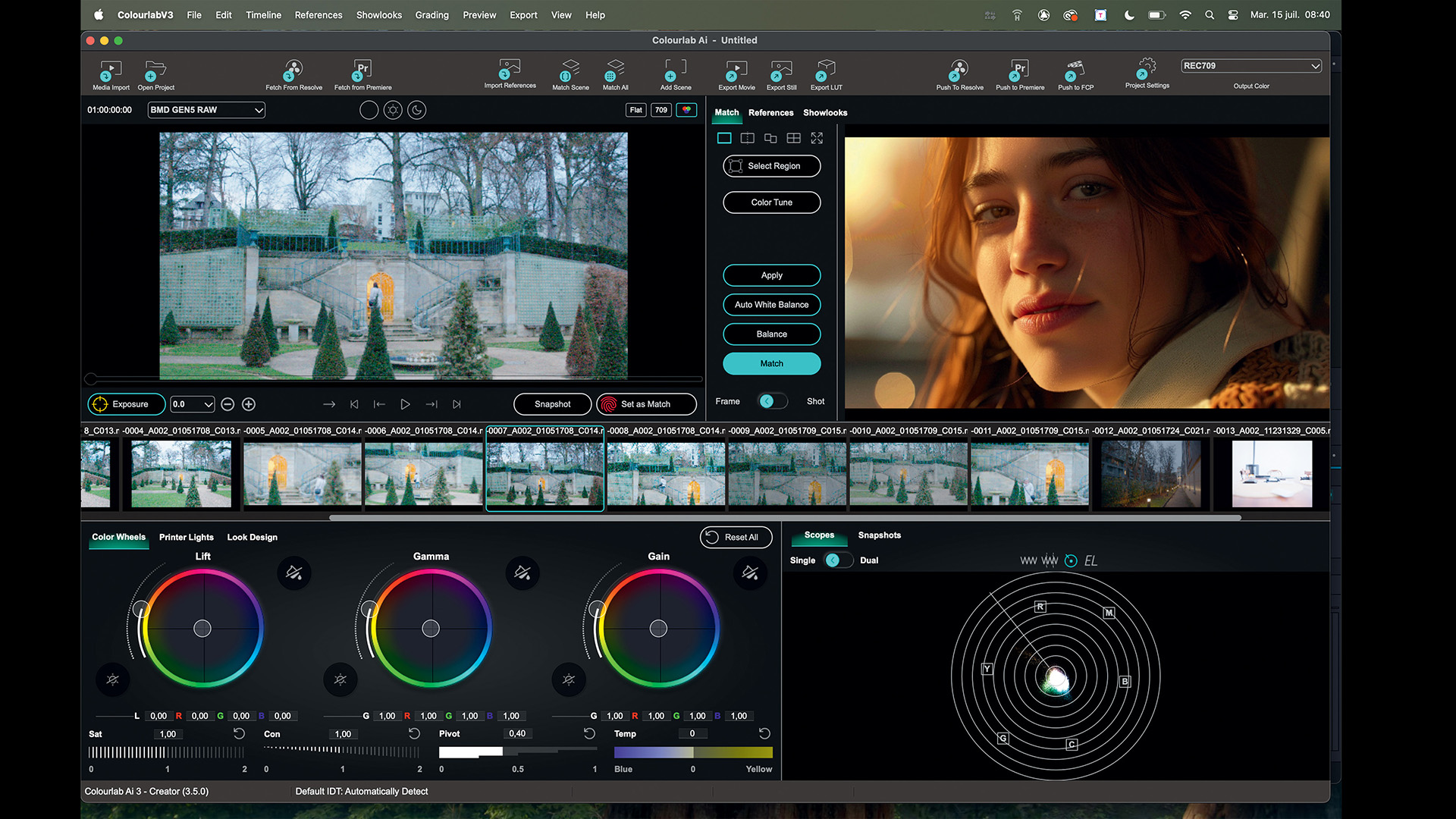This screenshot has width=1456, height=819.
Task: Open the Grading menu
Action: coord(431,14)
